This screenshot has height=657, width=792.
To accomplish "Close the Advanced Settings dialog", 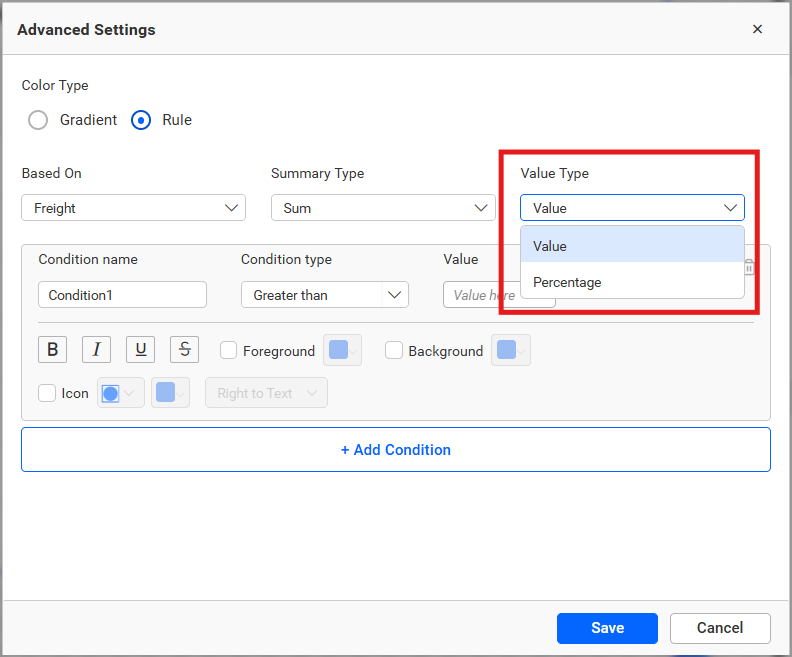I will (x=757, y=29).
